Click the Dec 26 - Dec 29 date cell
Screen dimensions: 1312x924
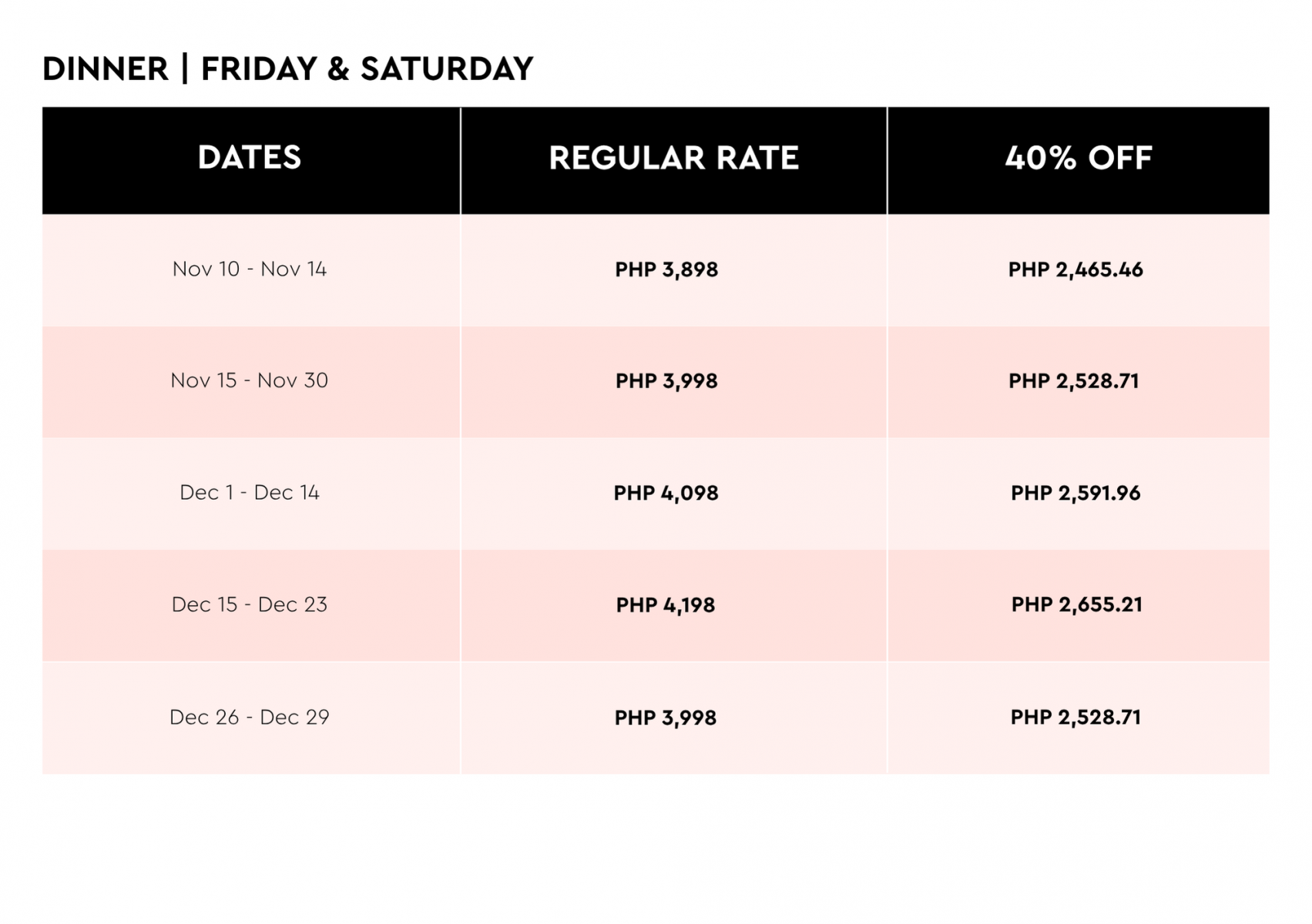pos(250,717)
